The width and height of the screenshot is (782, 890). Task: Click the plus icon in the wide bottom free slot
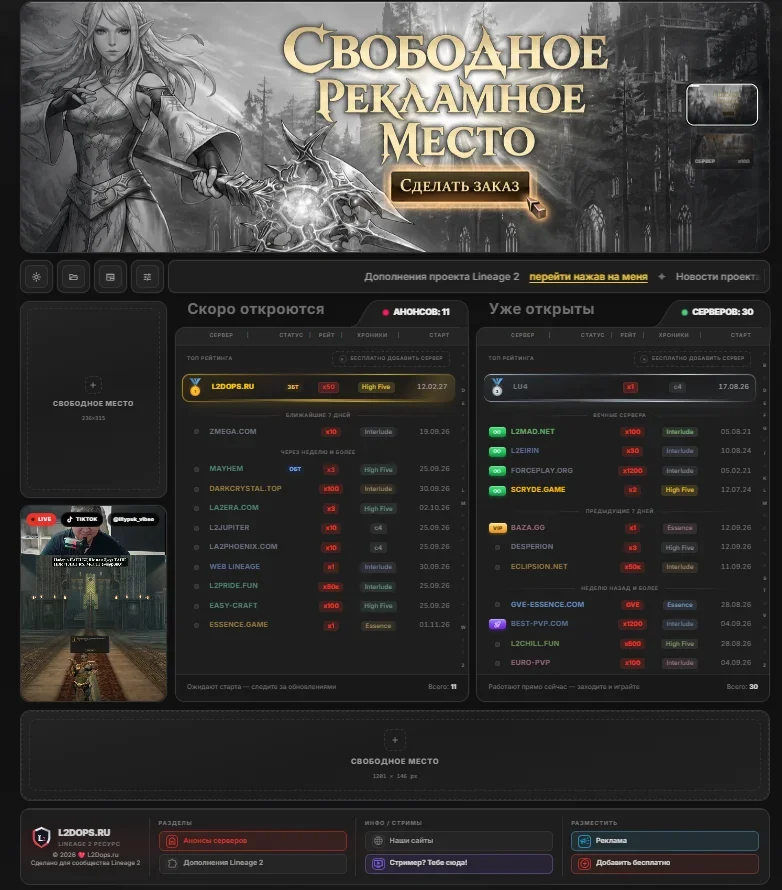pos(395,740)
